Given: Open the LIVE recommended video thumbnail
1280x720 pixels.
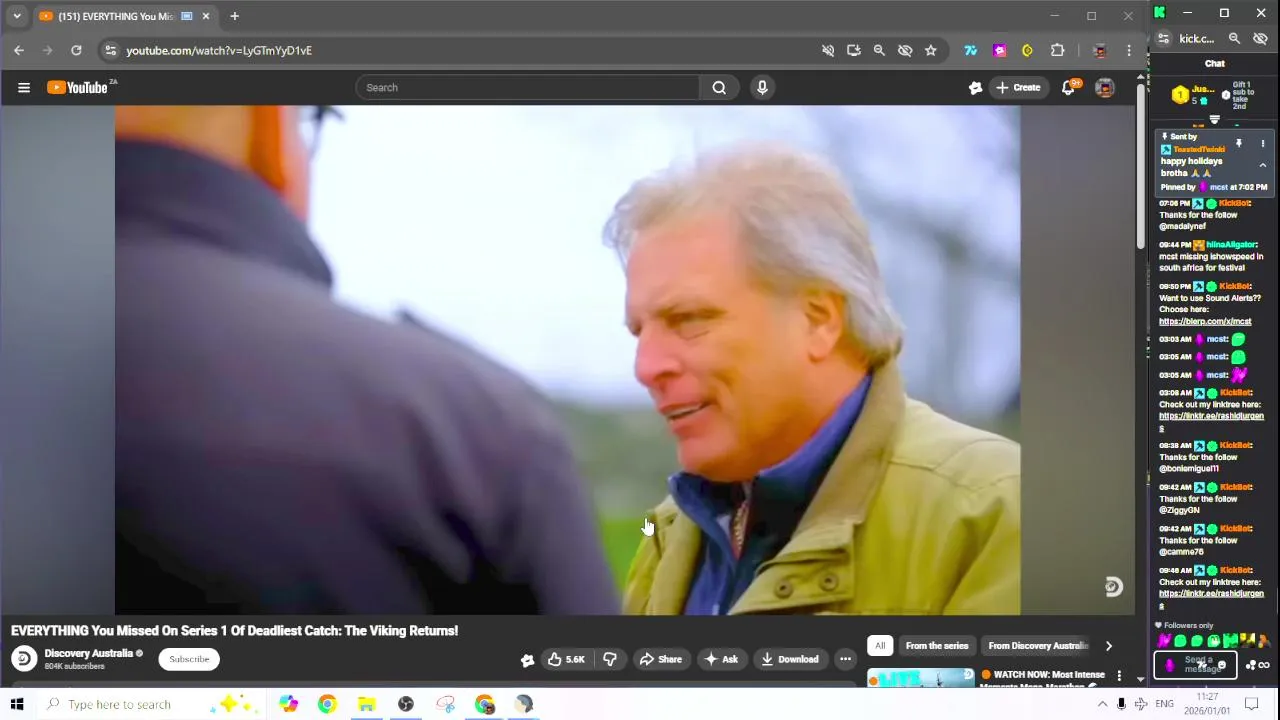Looking at the screenshot, I should tap(920, 678).
